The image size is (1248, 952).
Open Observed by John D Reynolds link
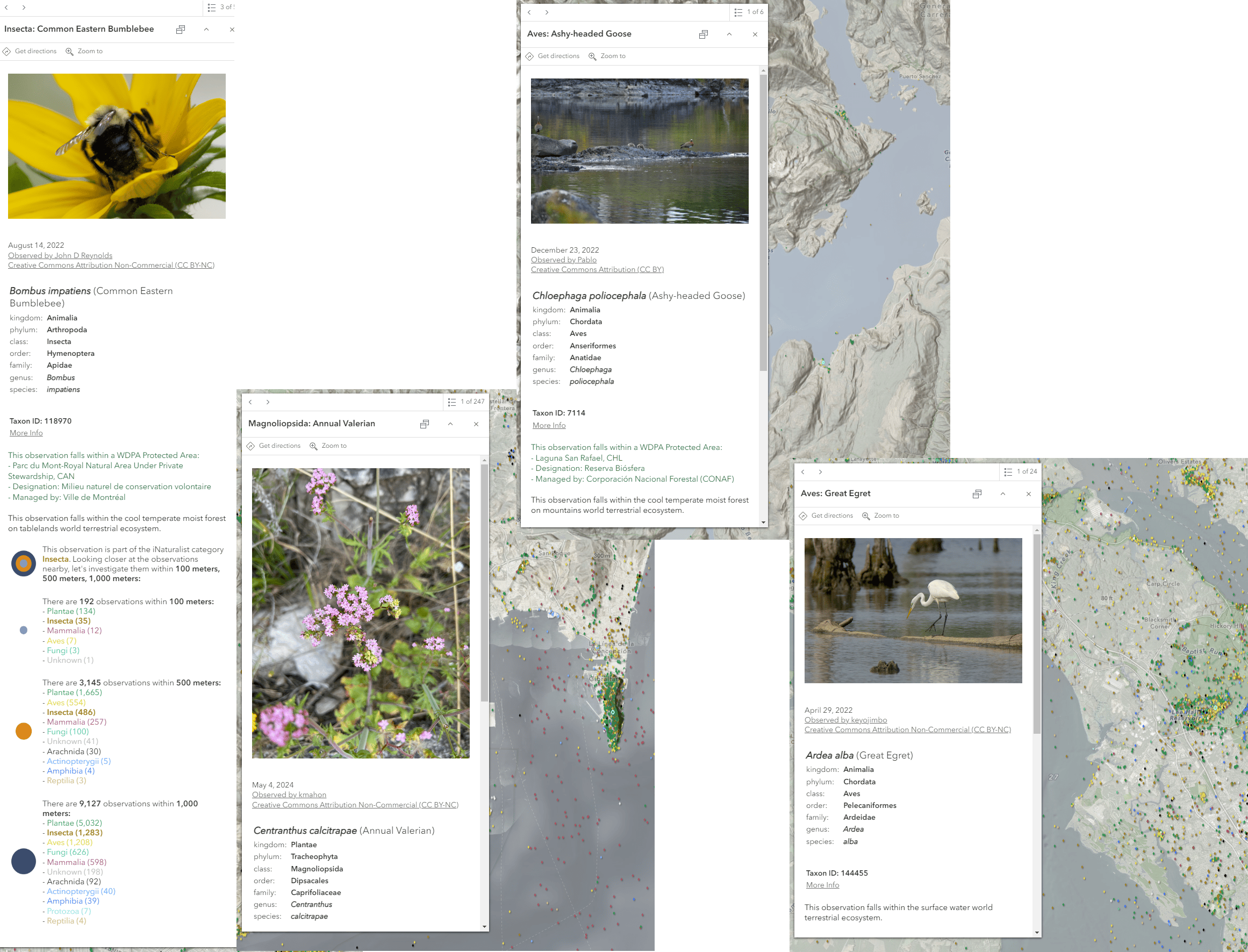coord(60,255)
